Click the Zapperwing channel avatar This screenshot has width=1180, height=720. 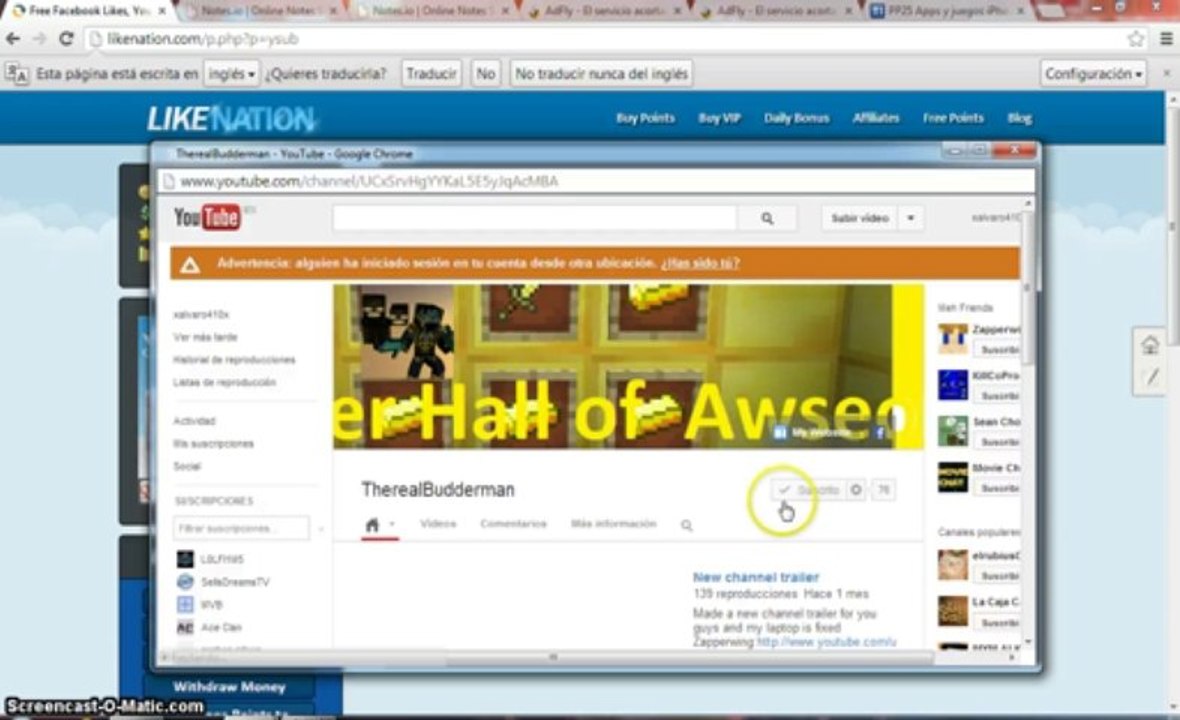[953, 339]
